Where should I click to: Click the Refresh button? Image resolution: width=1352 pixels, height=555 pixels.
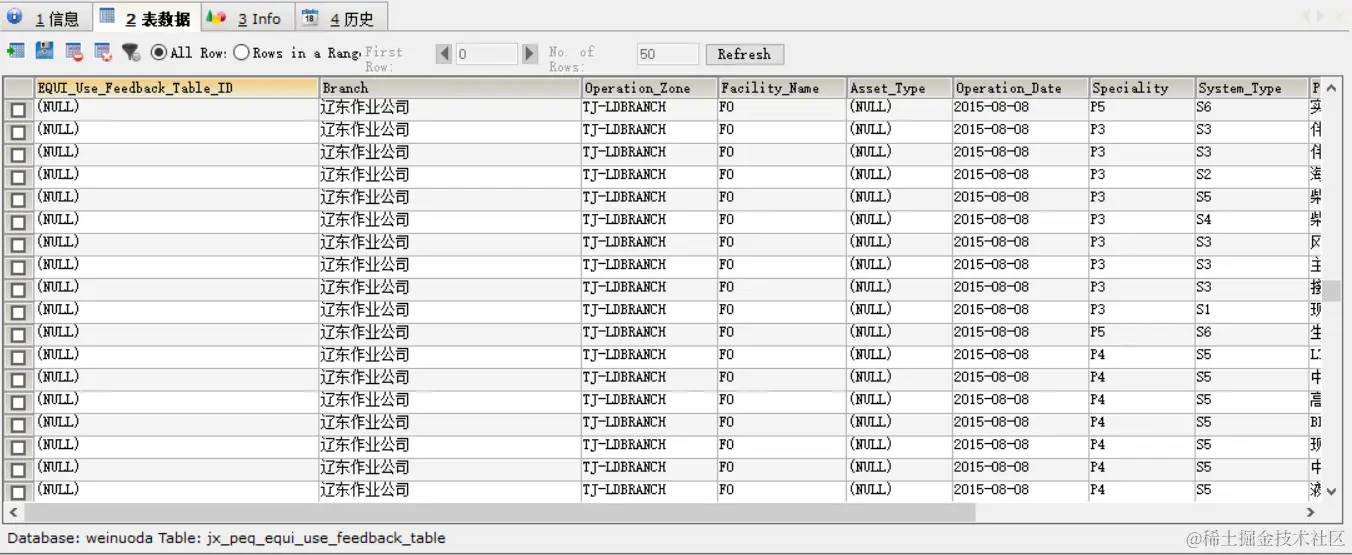[744, 54]
